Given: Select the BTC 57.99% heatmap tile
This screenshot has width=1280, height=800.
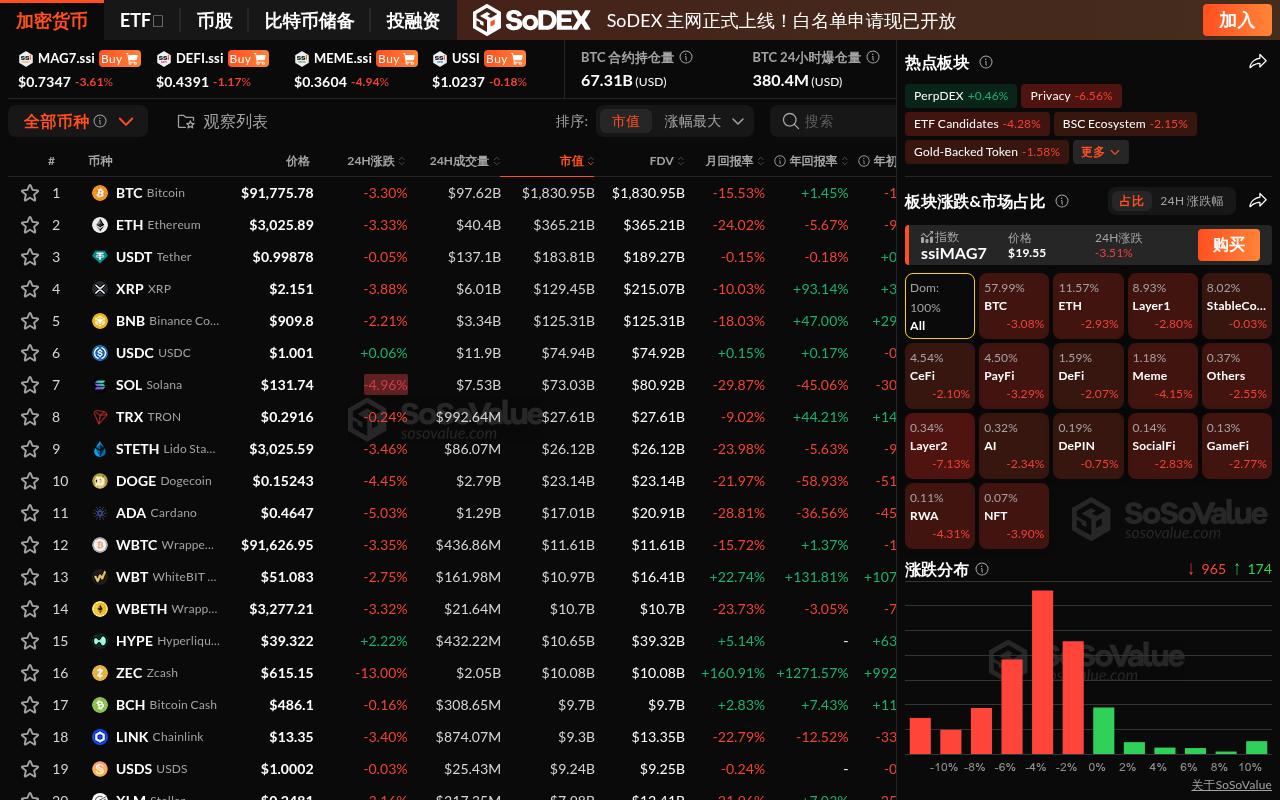Looking at the screenshot, I should [1014, 306].
